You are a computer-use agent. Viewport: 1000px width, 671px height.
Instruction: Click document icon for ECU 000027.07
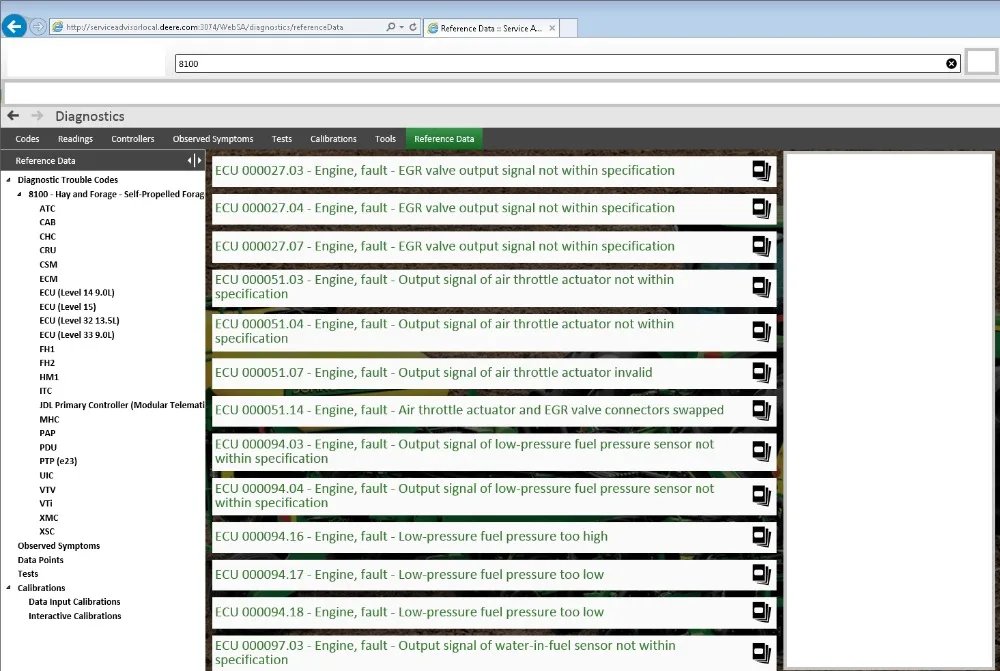pos(761,246)
